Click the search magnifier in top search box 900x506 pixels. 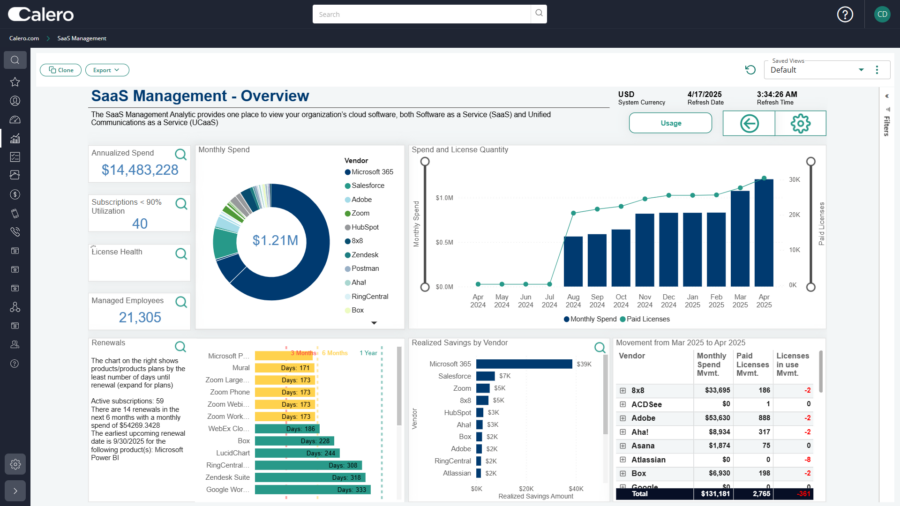[538, 14]
